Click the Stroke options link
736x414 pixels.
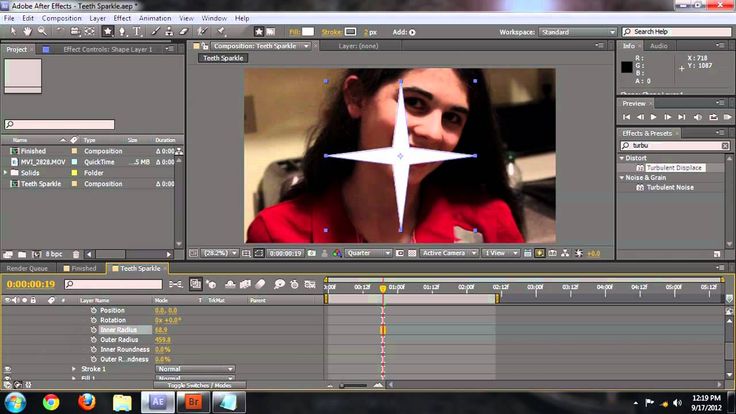point(331,32)
